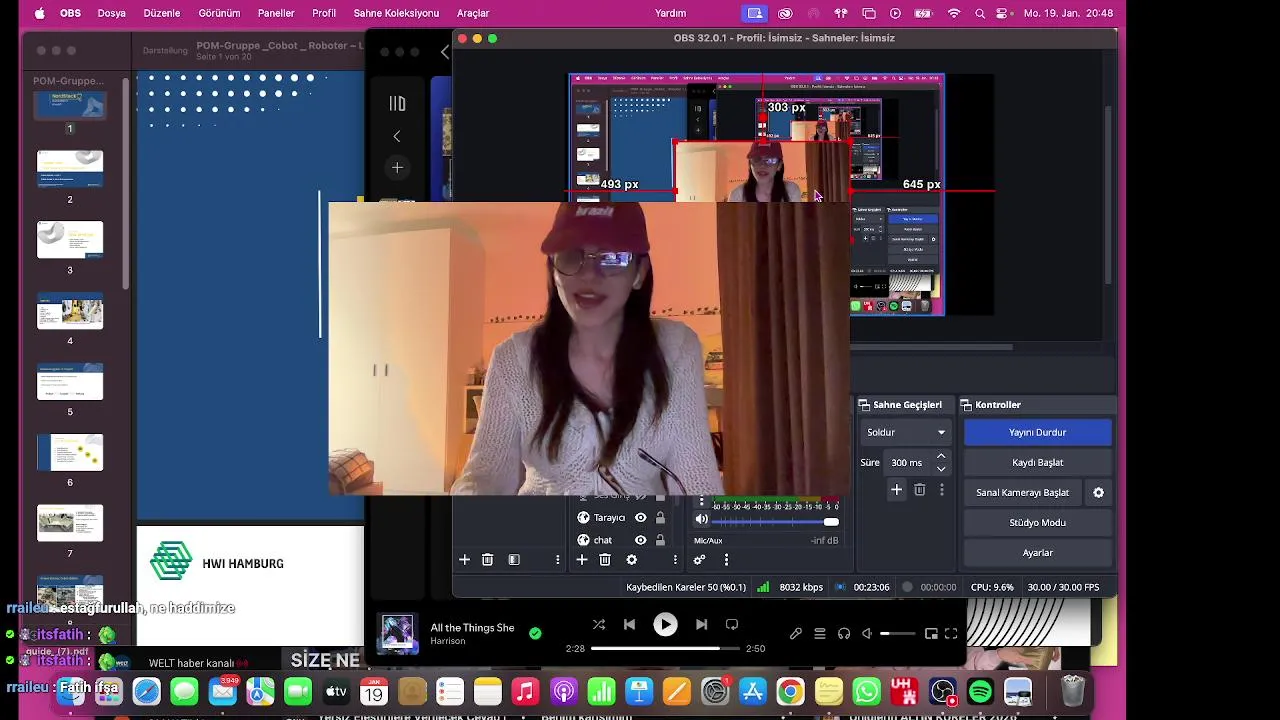Enter fullscreen in the music player
Screen dimensions: 1280x720
951,633
